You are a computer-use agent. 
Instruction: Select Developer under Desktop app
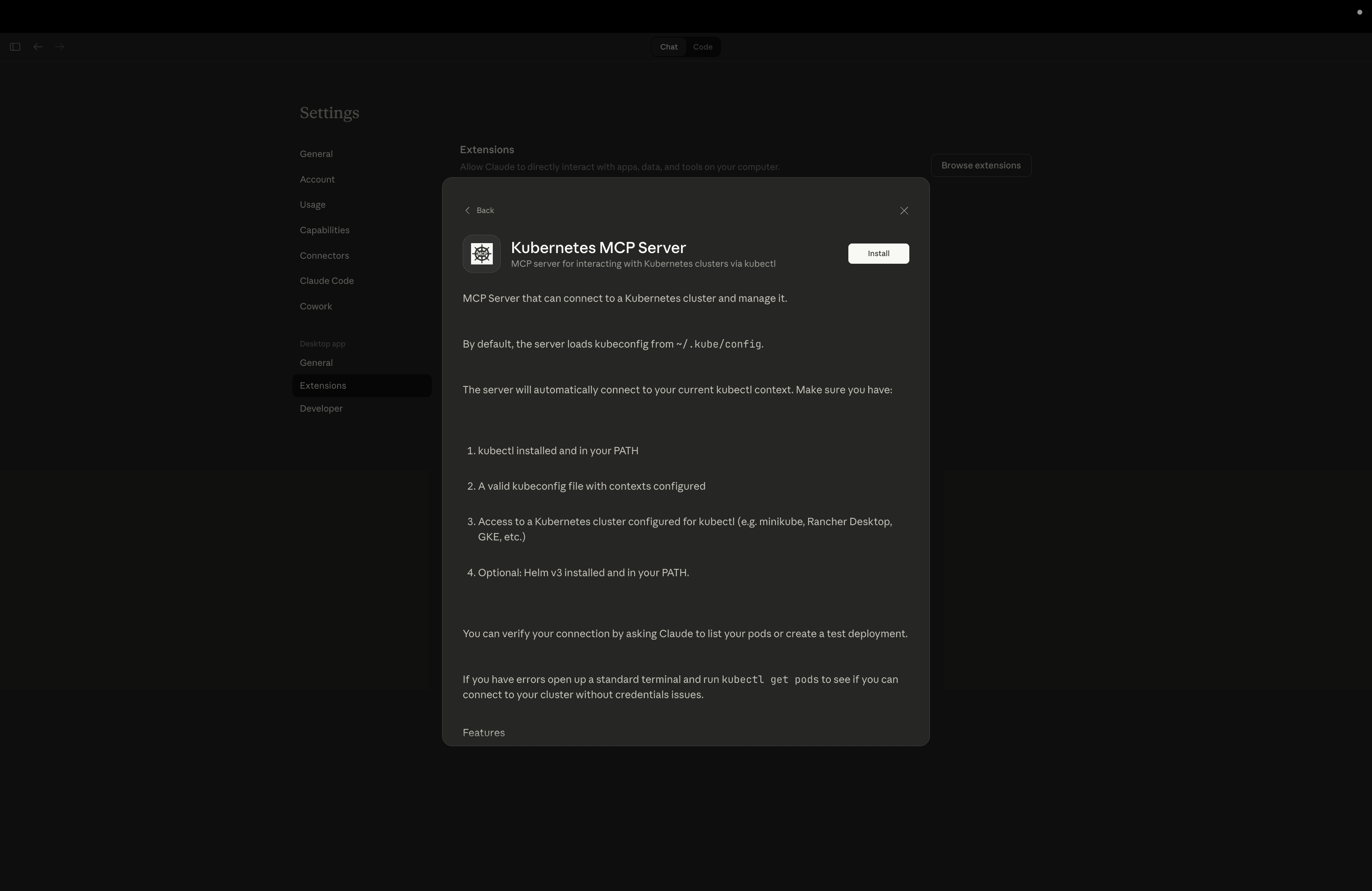point(321,409)
